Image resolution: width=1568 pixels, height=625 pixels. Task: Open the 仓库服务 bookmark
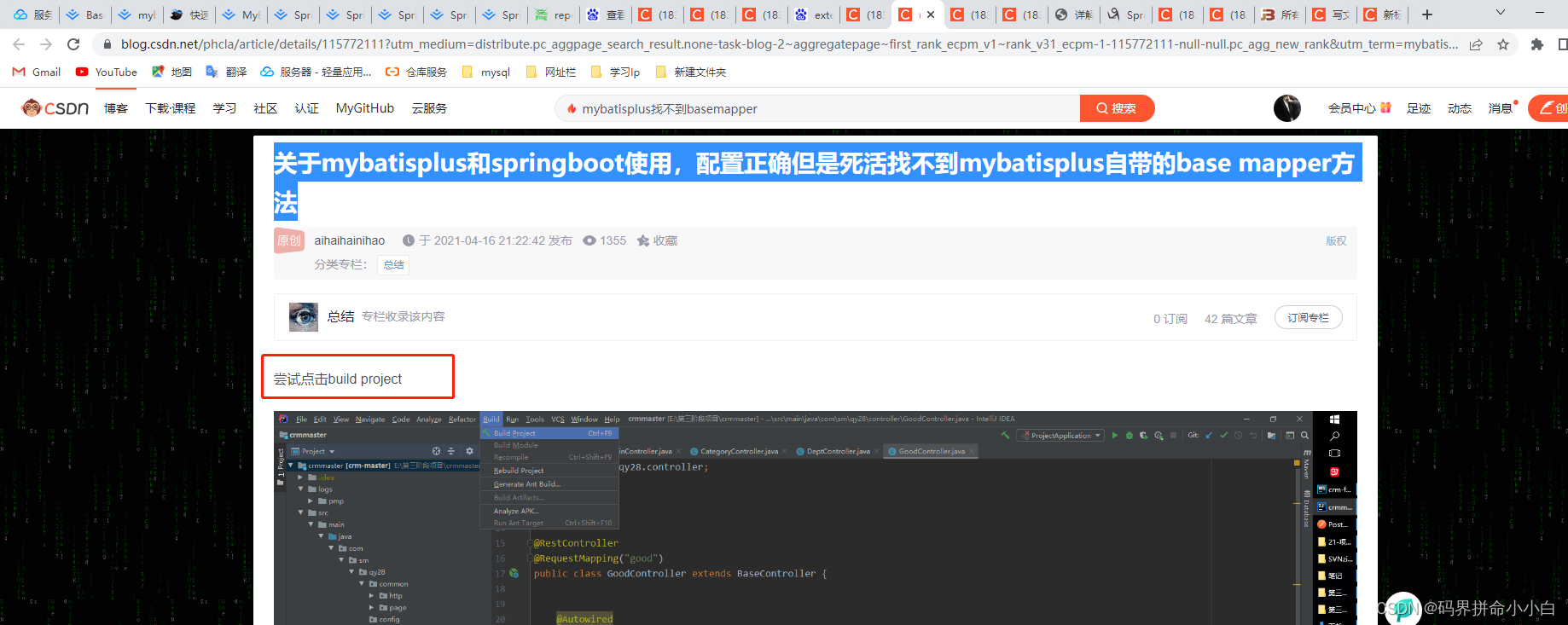point(416,72)
